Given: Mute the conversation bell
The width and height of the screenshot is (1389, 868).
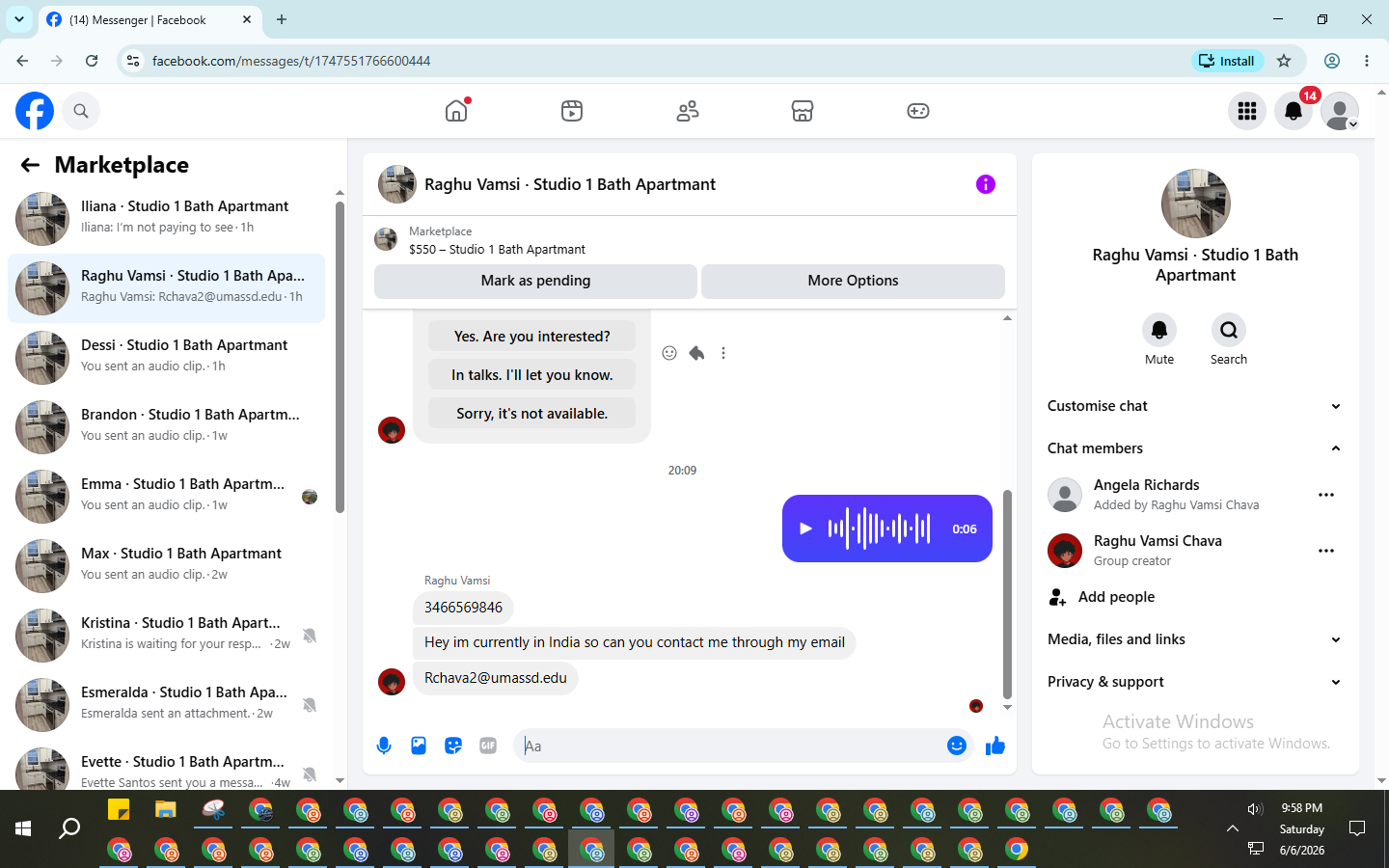Looking at the screenshot, I should pyautogui.click(x=1159, y=330).
